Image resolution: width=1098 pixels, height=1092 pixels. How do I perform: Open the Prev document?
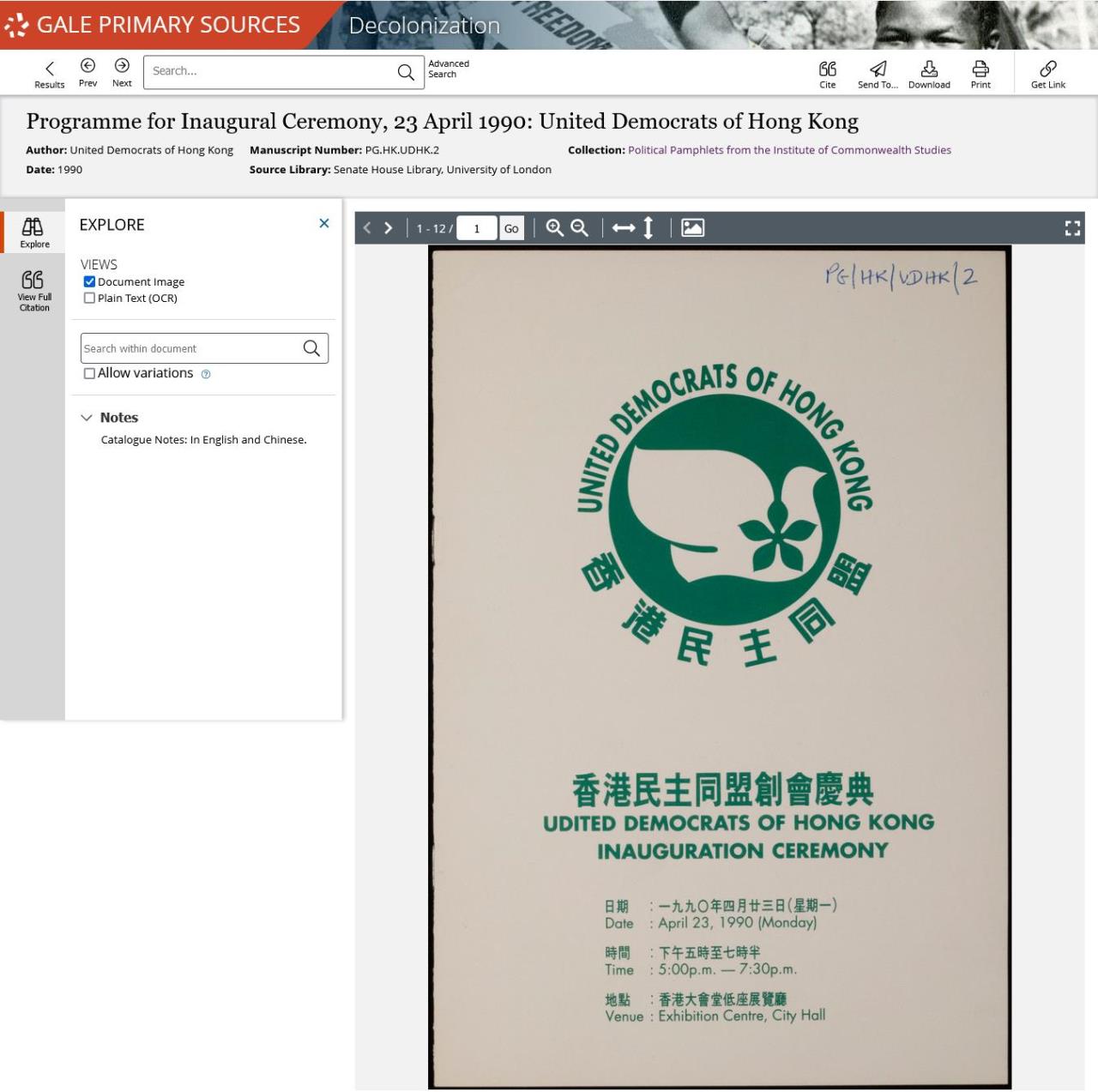tap(87, 73)
